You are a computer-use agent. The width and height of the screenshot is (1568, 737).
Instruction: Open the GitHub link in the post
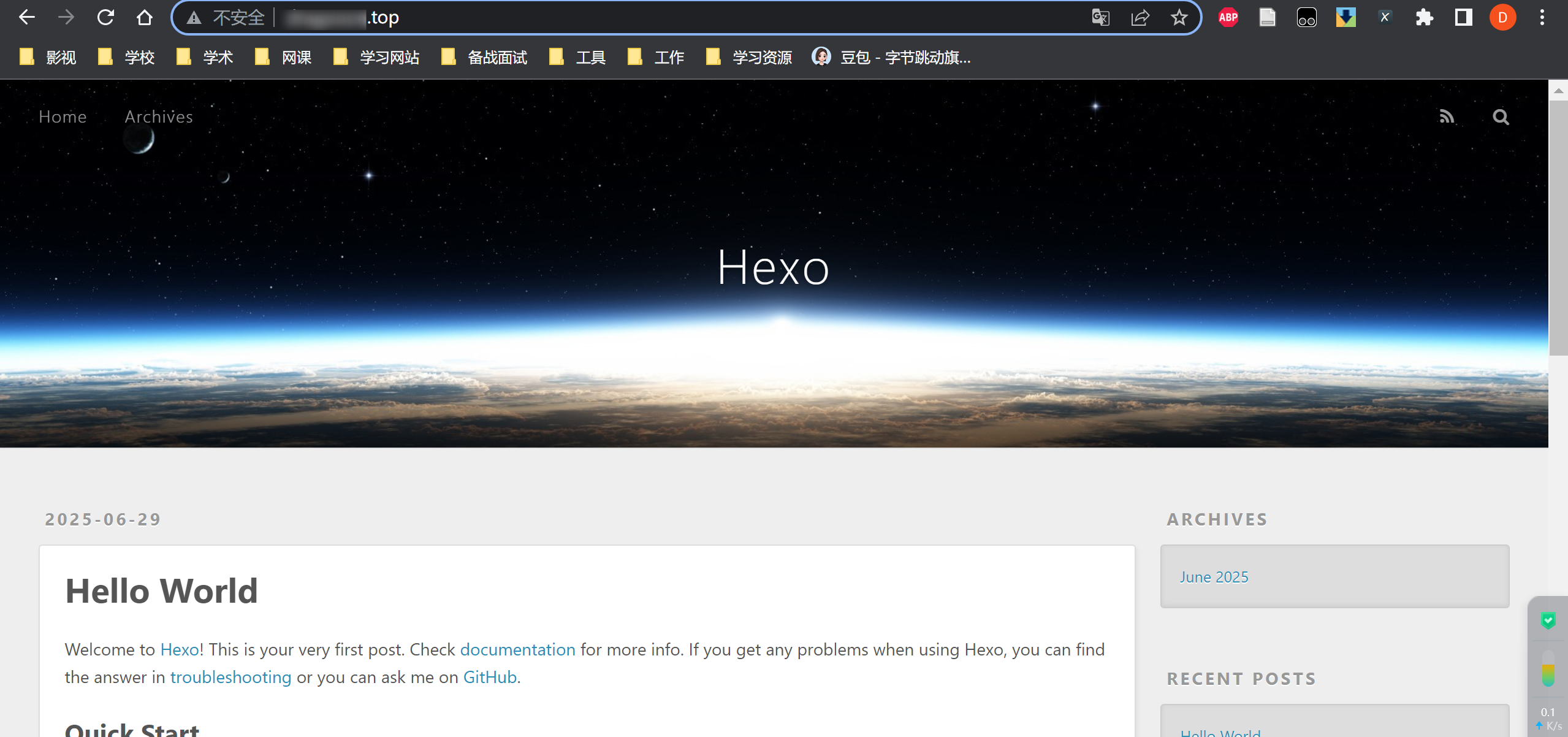[490, 677]
